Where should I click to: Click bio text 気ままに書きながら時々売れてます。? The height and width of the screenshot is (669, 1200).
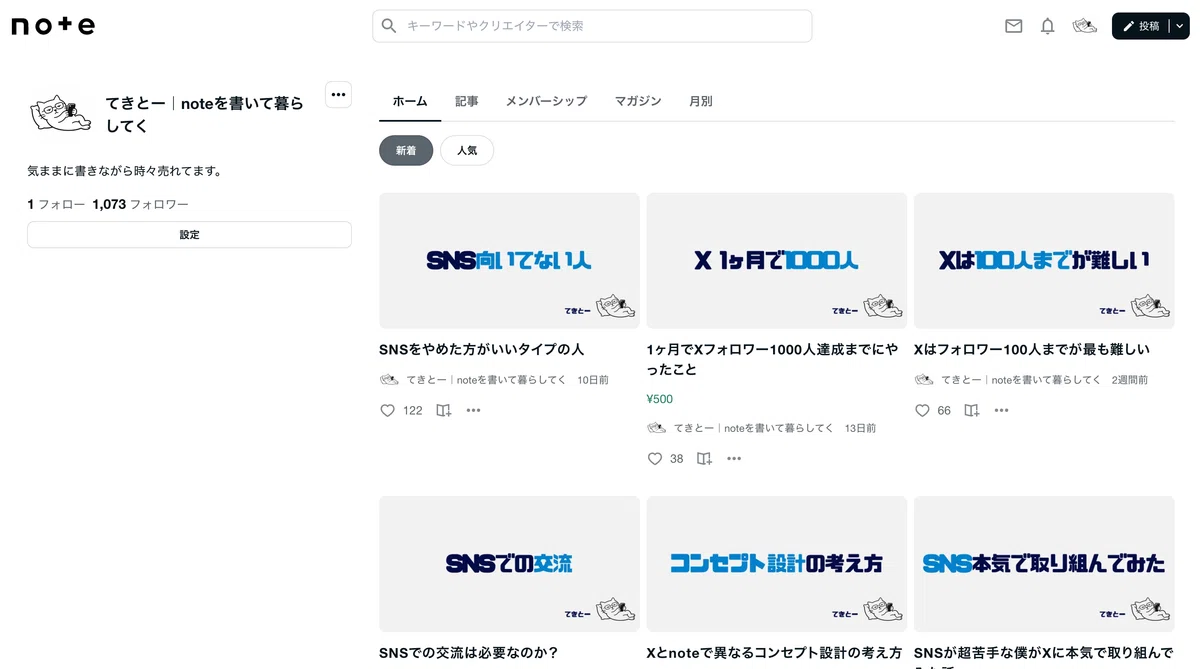point(125,171)
